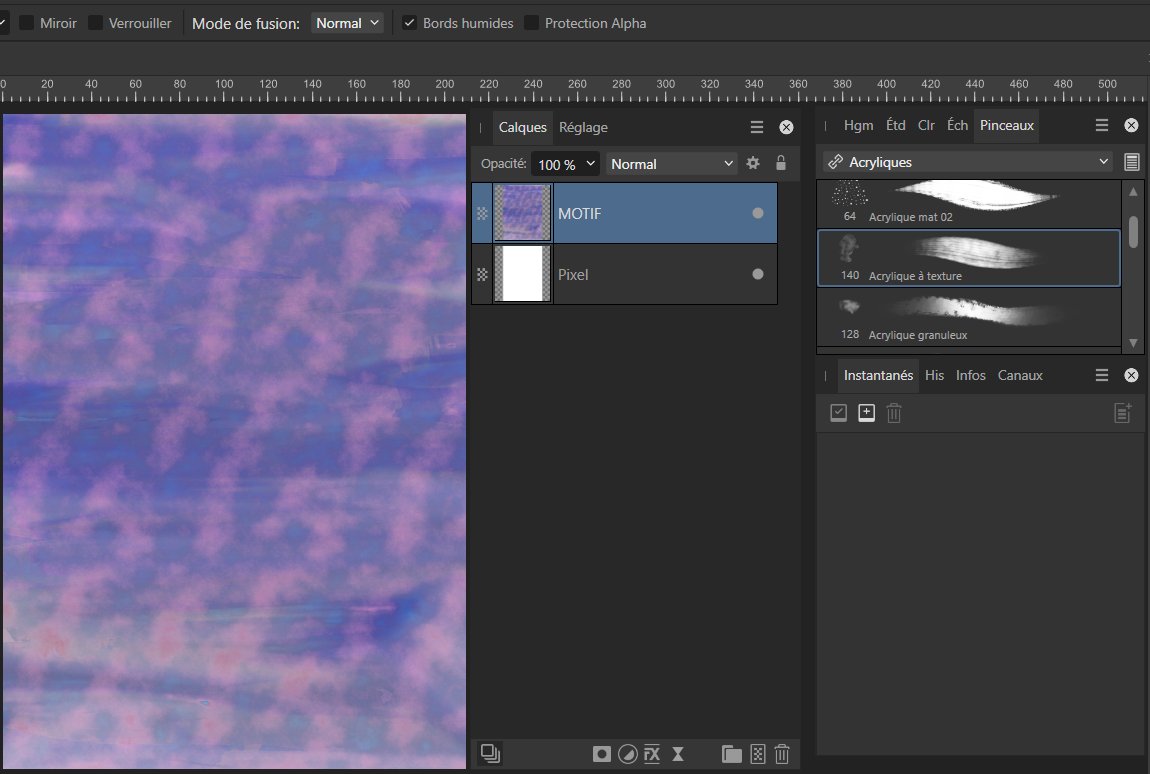The width and height of the screenshot is (1150, 774).
Task: Create document from snapshot icon
Action: (x=1122, y=413)
